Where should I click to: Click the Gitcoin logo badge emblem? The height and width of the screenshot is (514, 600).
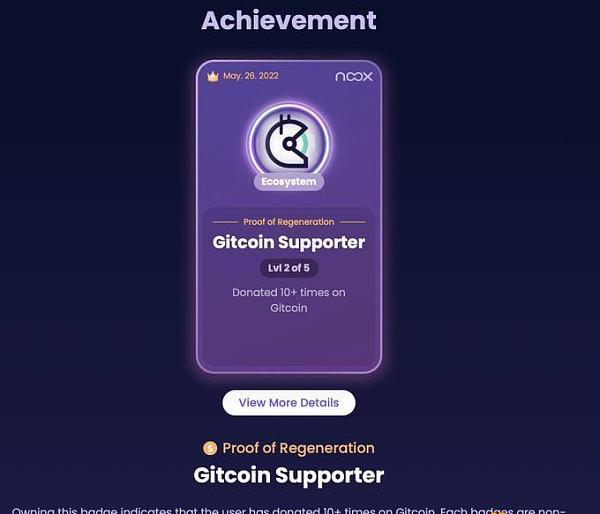coord(289,142)
